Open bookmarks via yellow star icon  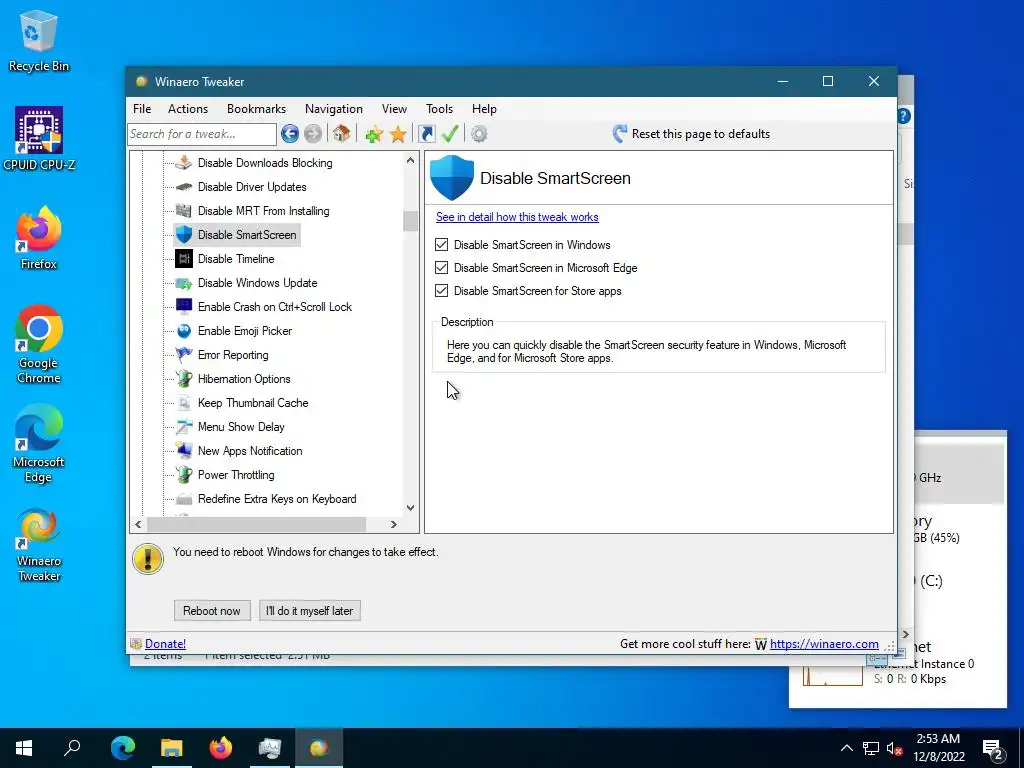click(398, 135)
